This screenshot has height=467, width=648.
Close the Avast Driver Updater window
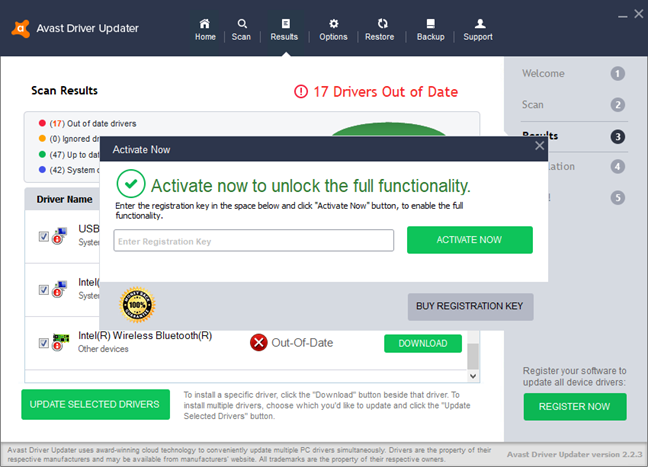pyautogui.click(x=638, y=14)
